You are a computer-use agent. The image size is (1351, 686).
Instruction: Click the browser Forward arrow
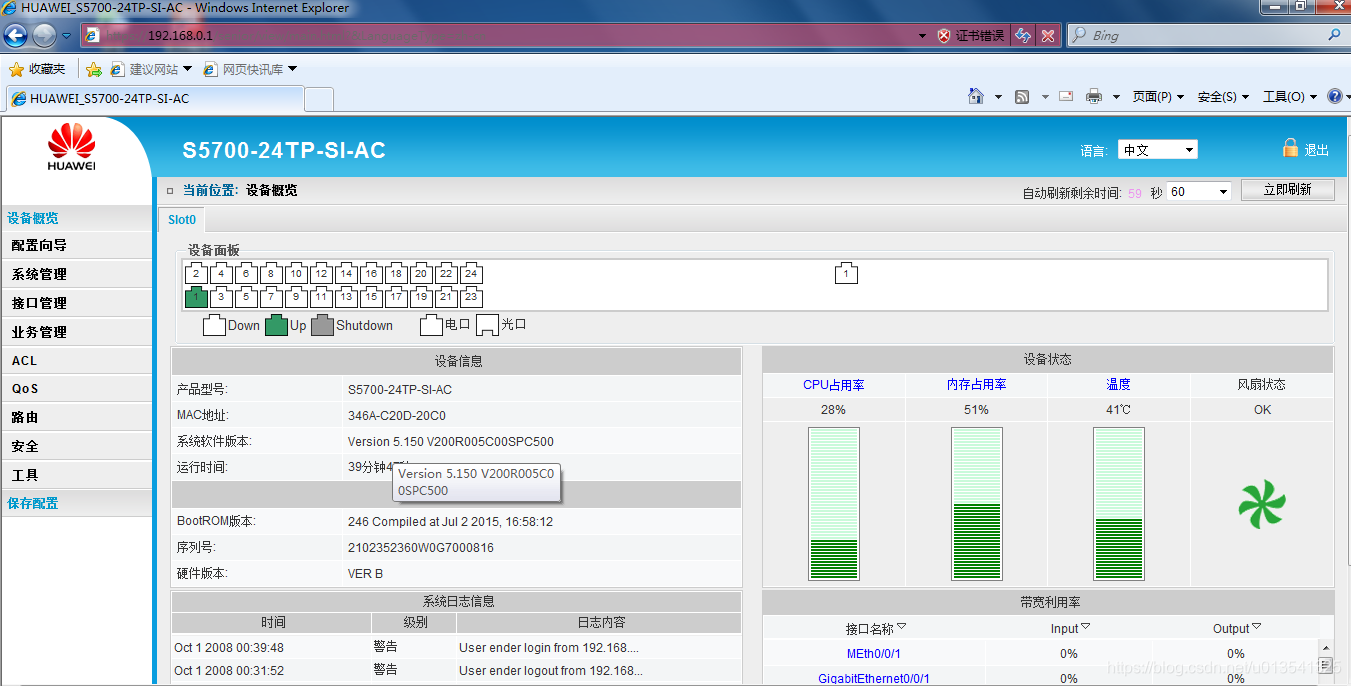[44, 36]
